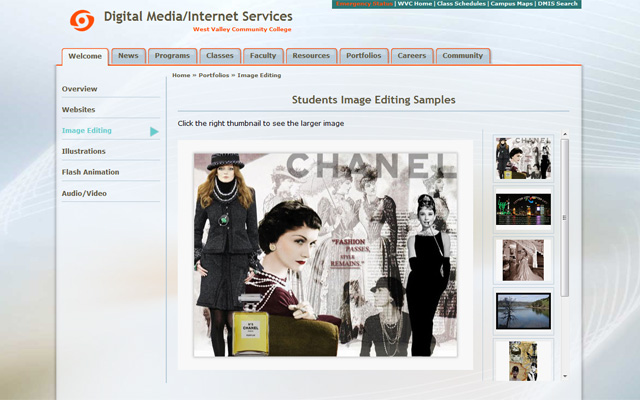Open the Websites sidebar item
The image size is (640, 400).
pos(78,110)
